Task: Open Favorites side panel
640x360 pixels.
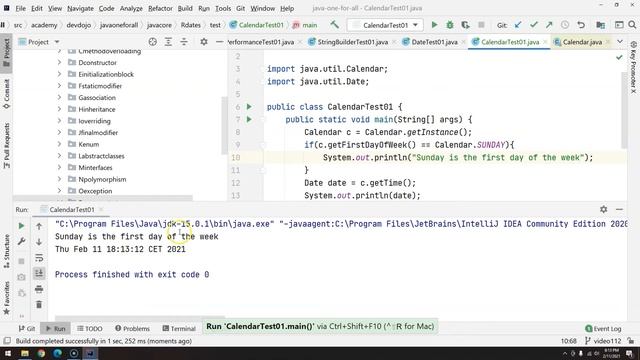Action: tap(7, 298)
